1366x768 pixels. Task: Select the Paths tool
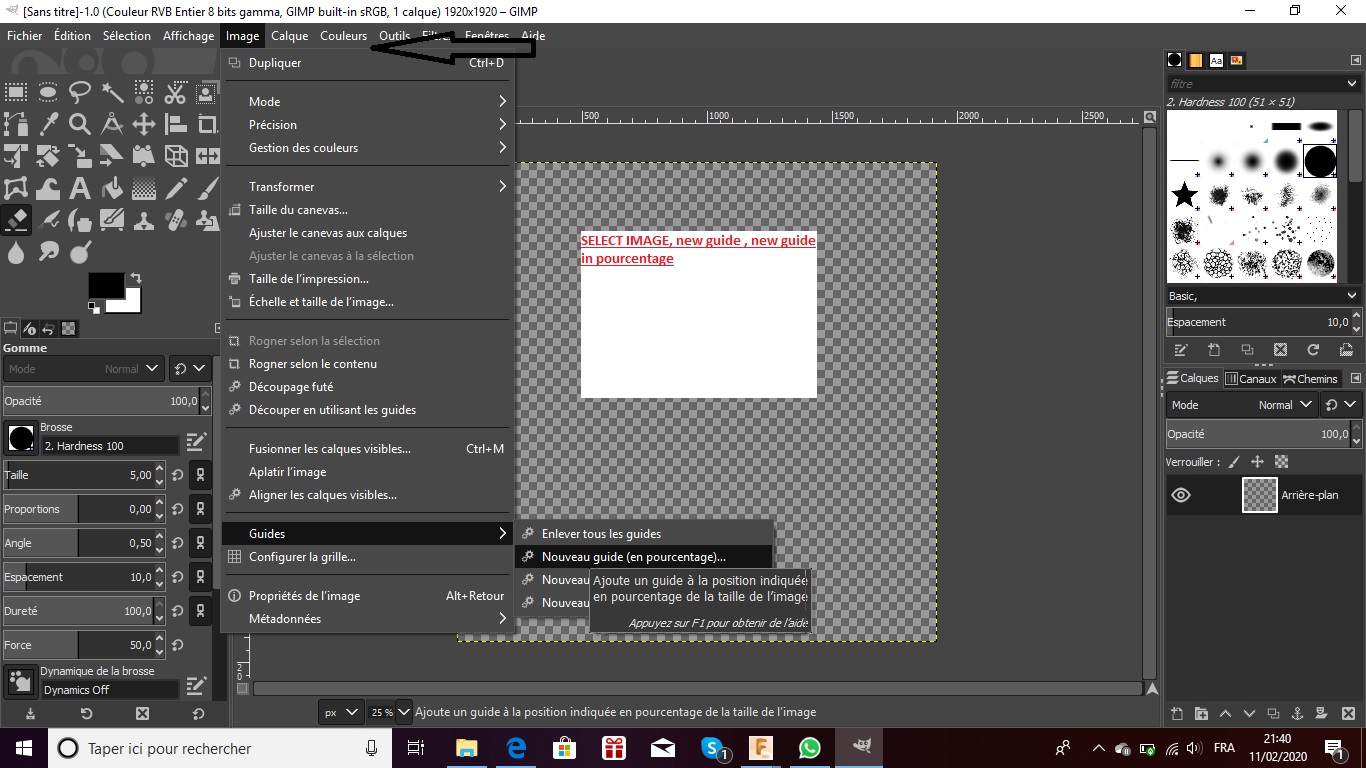[16, 125]
